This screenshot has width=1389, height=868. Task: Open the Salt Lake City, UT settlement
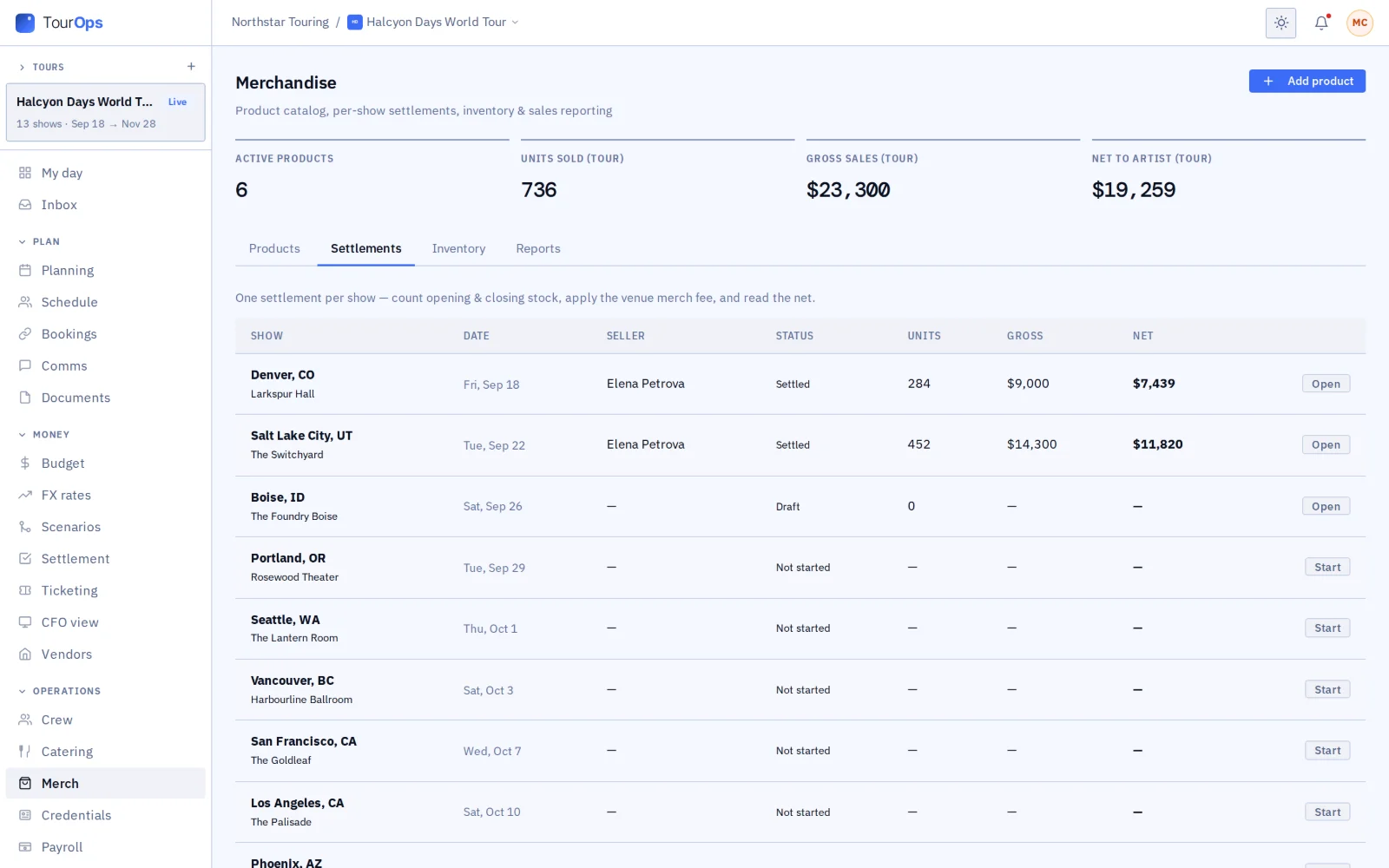point(1326,445)
